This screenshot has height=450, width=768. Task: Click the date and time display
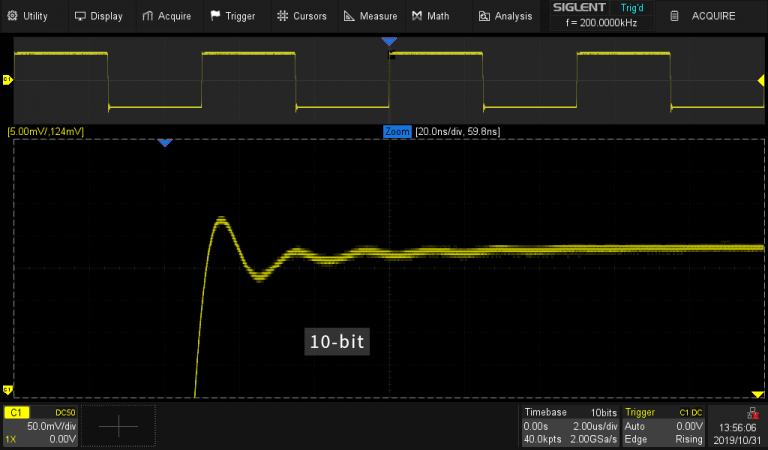click(737, 433)
